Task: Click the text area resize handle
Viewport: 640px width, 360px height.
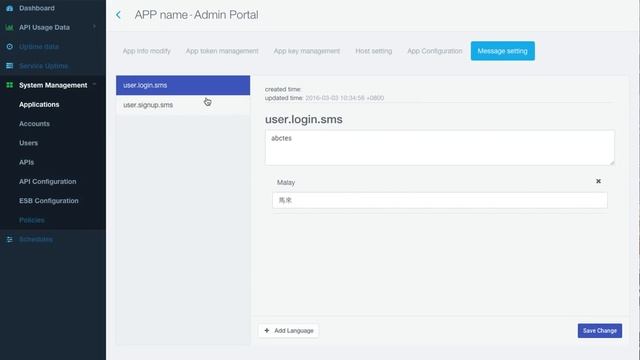Action: 612,162
